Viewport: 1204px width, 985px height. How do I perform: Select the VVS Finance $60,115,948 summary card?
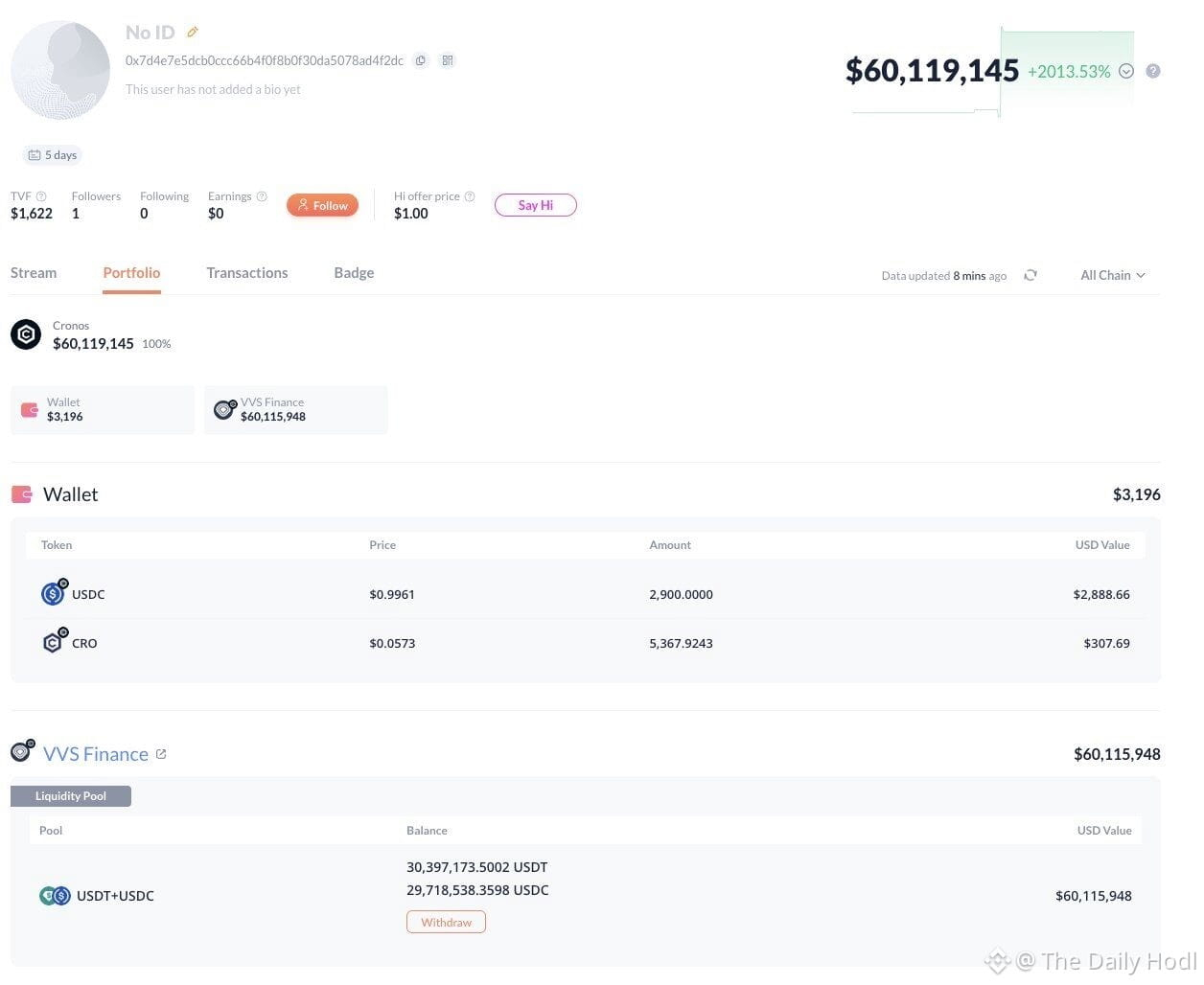click(x=296, y=410)
